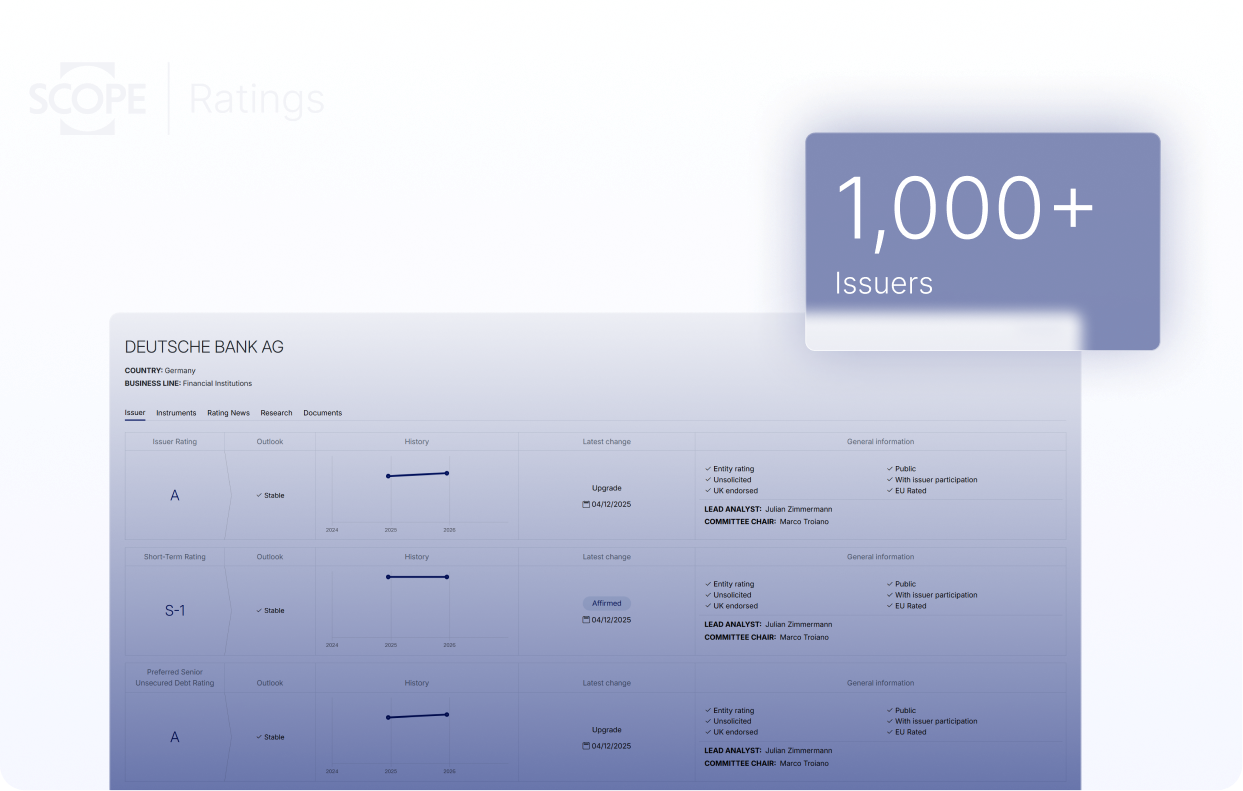Viewport: 1243px width, 791px height.
Task: Open the history chart in Issuer Rating row
Action: 417,495
